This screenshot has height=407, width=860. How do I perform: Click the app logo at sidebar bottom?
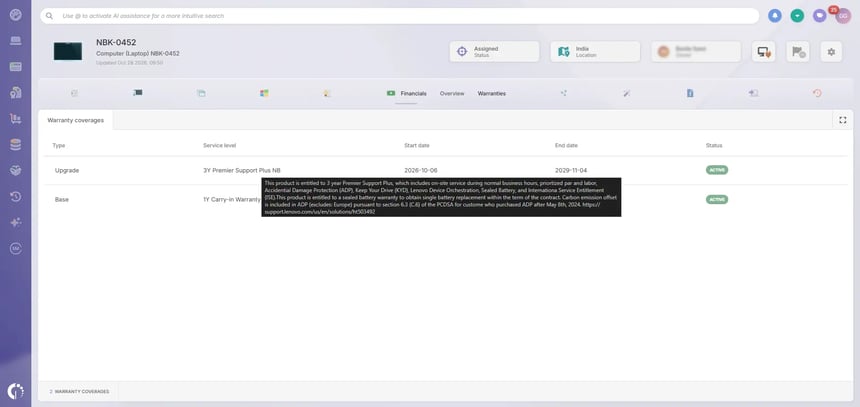[15, 391]
